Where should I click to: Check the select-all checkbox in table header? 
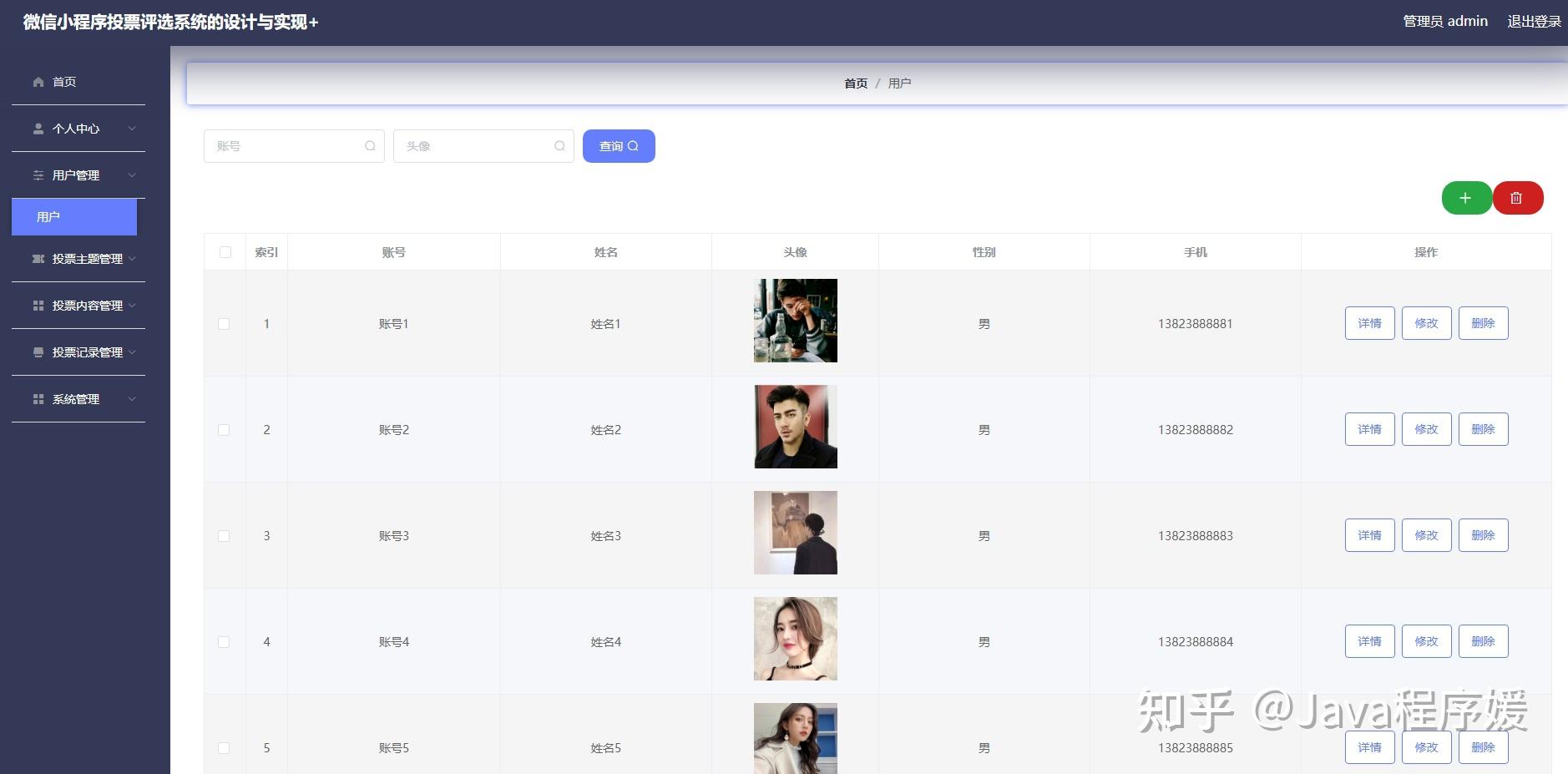tap(224, 251)
